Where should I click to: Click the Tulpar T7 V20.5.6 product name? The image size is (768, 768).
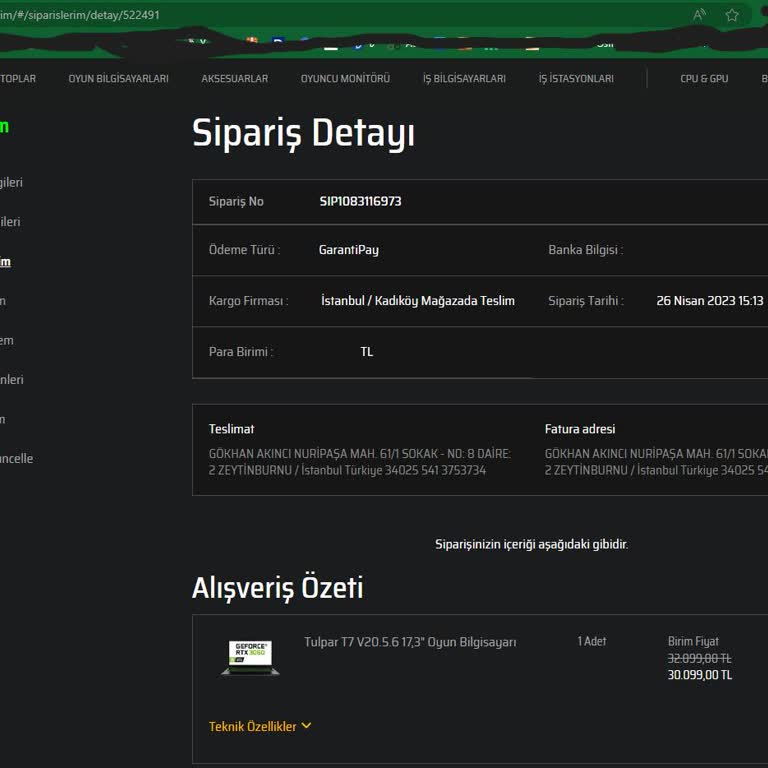coord(410,642)
